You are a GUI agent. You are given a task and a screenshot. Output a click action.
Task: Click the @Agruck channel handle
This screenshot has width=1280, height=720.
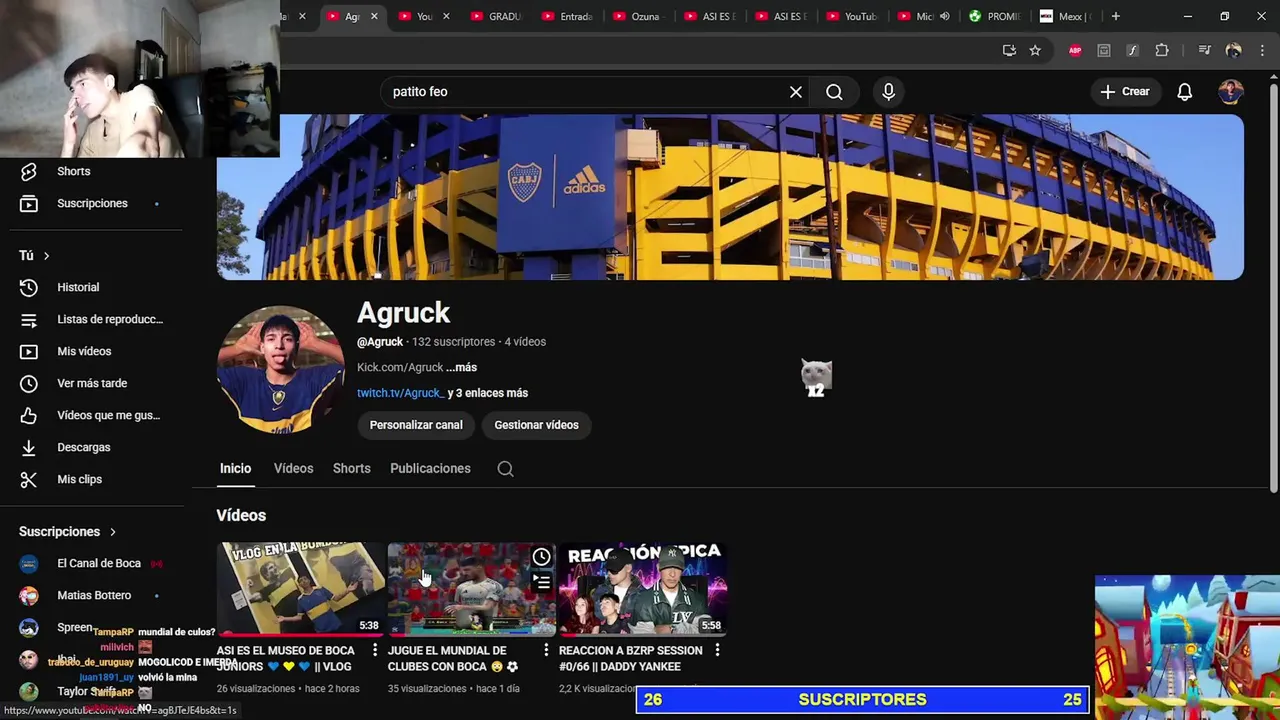coord(380,342)
